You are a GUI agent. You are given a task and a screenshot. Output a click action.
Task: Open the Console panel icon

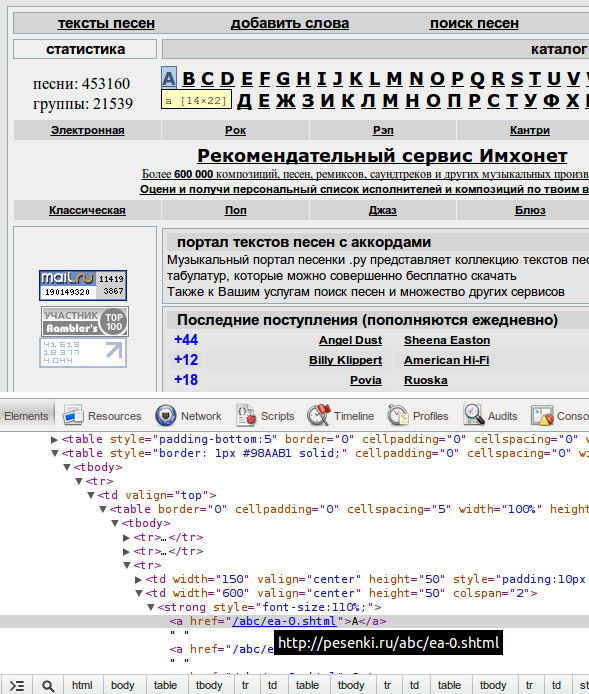coord(542,416)
